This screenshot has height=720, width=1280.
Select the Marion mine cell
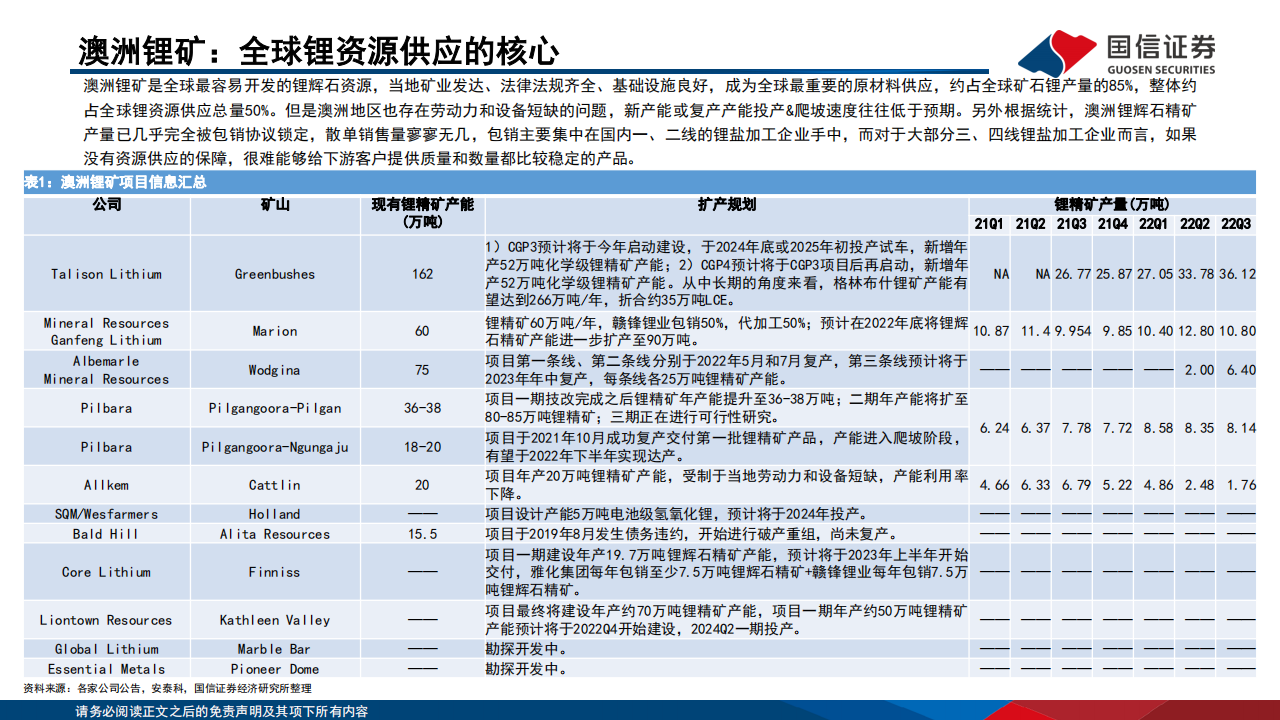point(274,331)
